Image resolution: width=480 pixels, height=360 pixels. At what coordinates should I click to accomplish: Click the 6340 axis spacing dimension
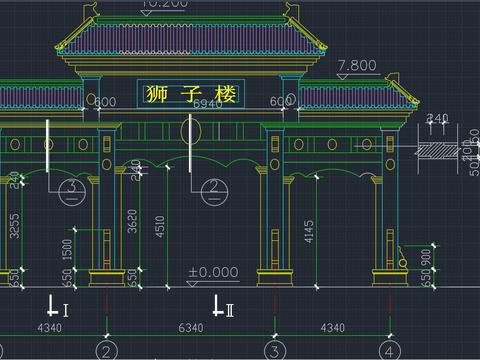coord(191,328)
